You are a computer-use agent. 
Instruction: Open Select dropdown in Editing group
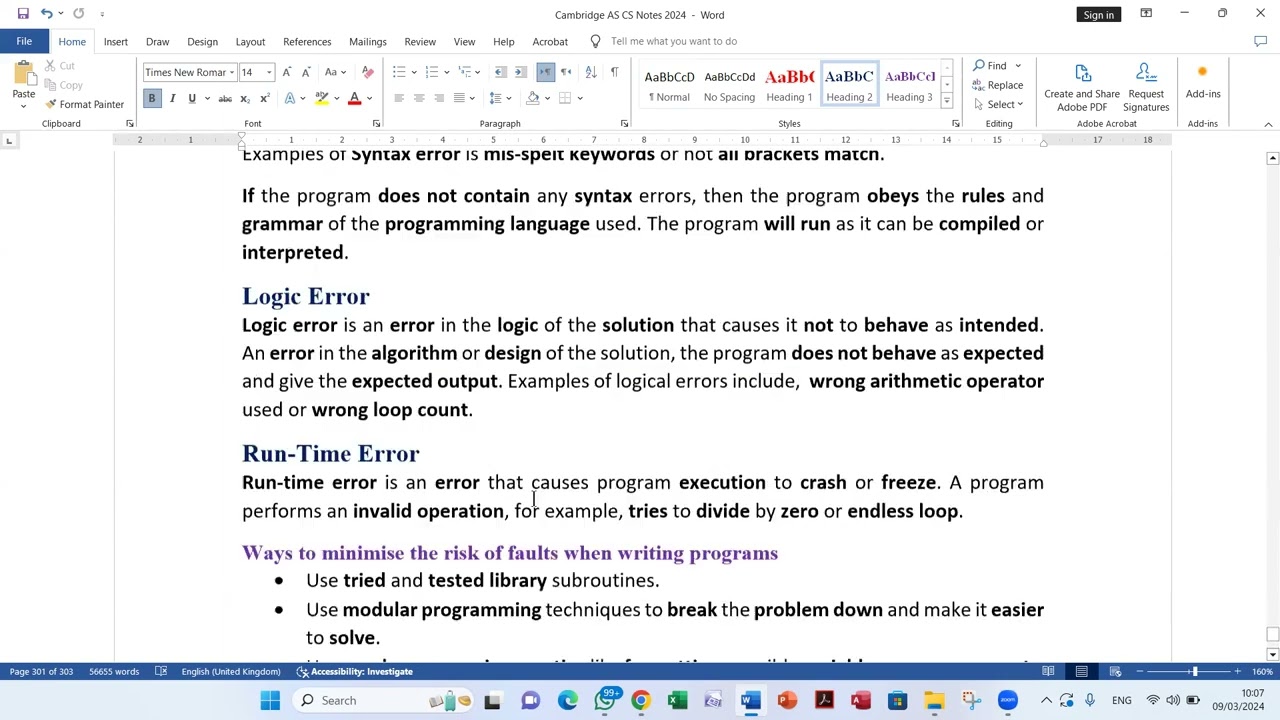tap(998, 104)
